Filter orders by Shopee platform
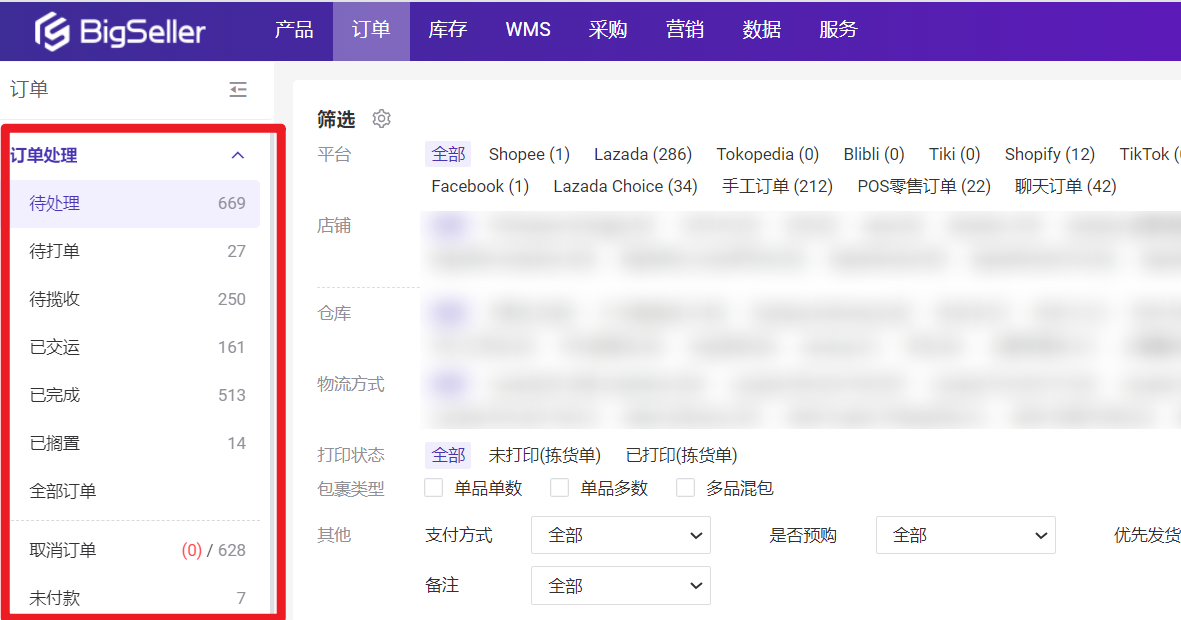 tap(529, 154)
